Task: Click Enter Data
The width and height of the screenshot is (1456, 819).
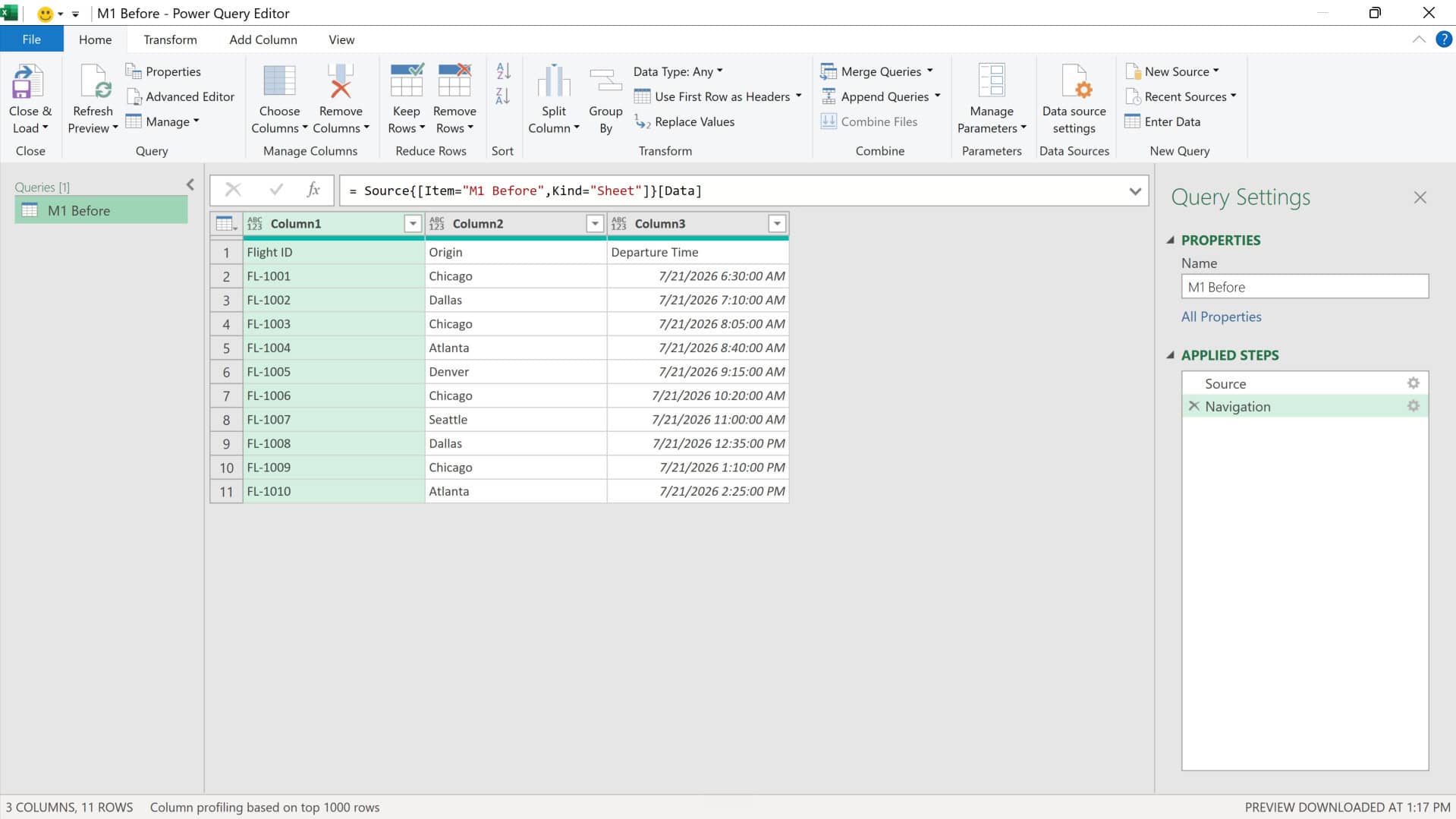Action: pyautogui.click(x=1162, y=121)
